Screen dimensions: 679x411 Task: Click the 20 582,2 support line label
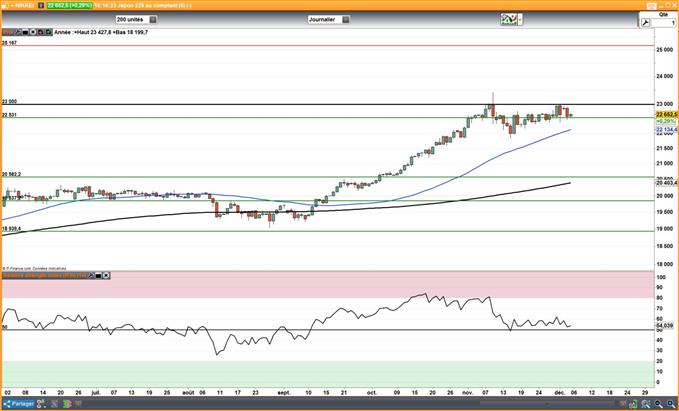point(11,174)
